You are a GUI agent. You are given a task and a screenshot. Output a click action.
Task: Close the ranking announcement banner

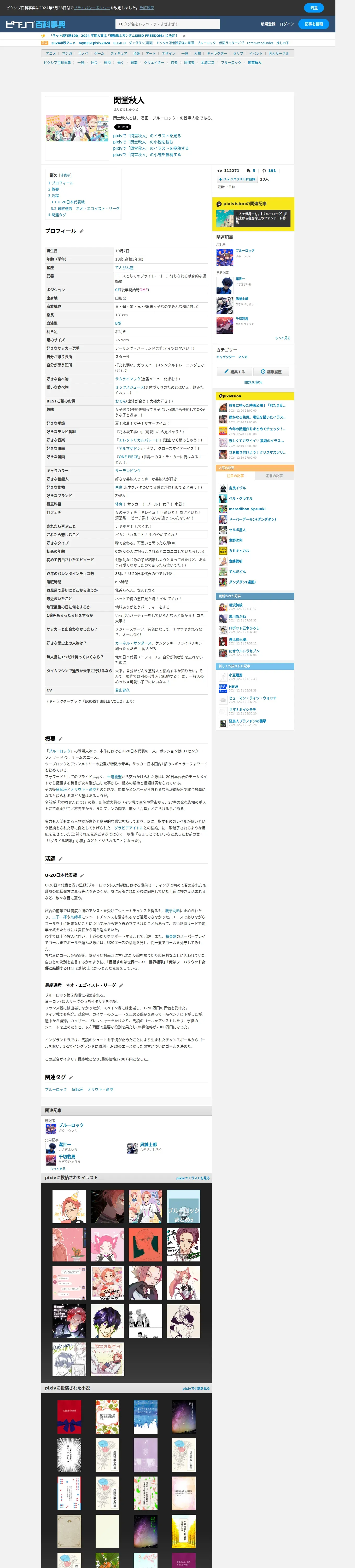(x=184, y=36)
